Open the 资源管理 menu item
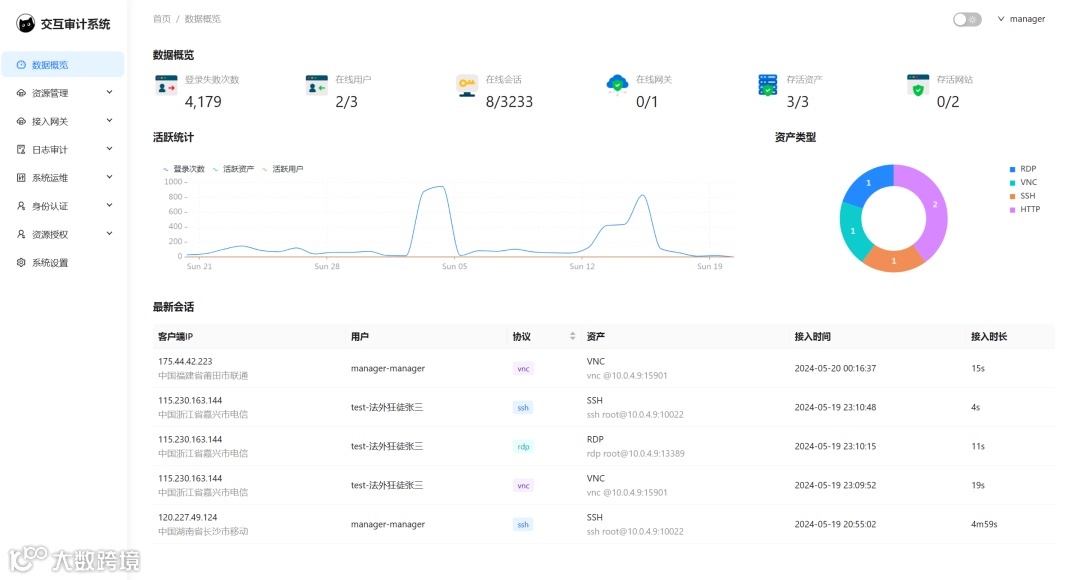Image resolution: width=1080 pixels, height=580 pixels. coord(63,93)
